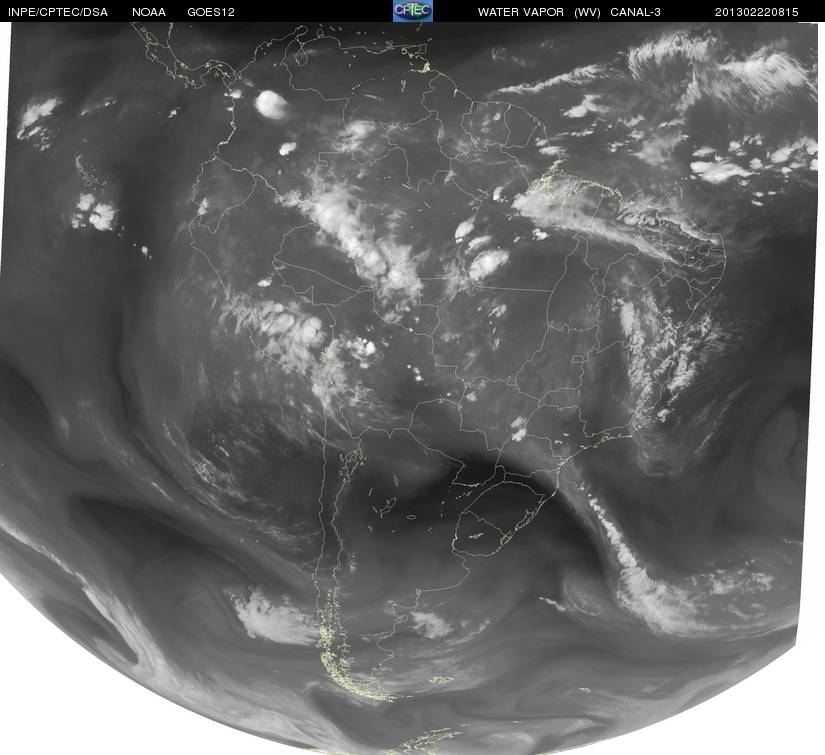Click the 201302220815 timestamp

coord(757,12)
